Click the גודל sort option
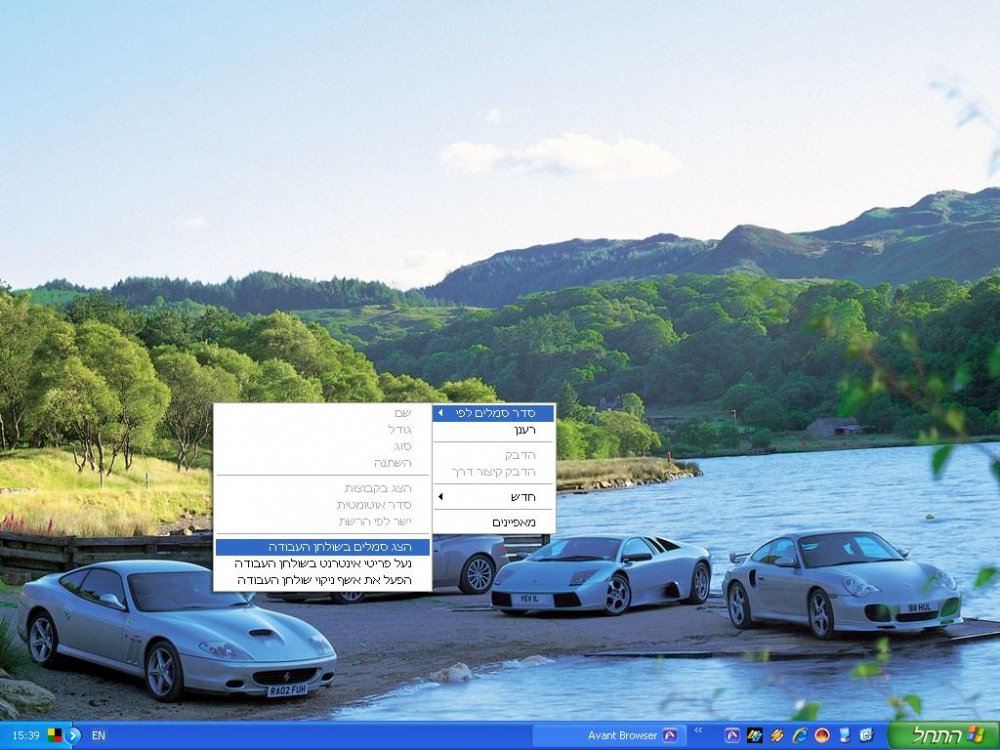This screenshot has height=750, width=1000. [323, 429]
